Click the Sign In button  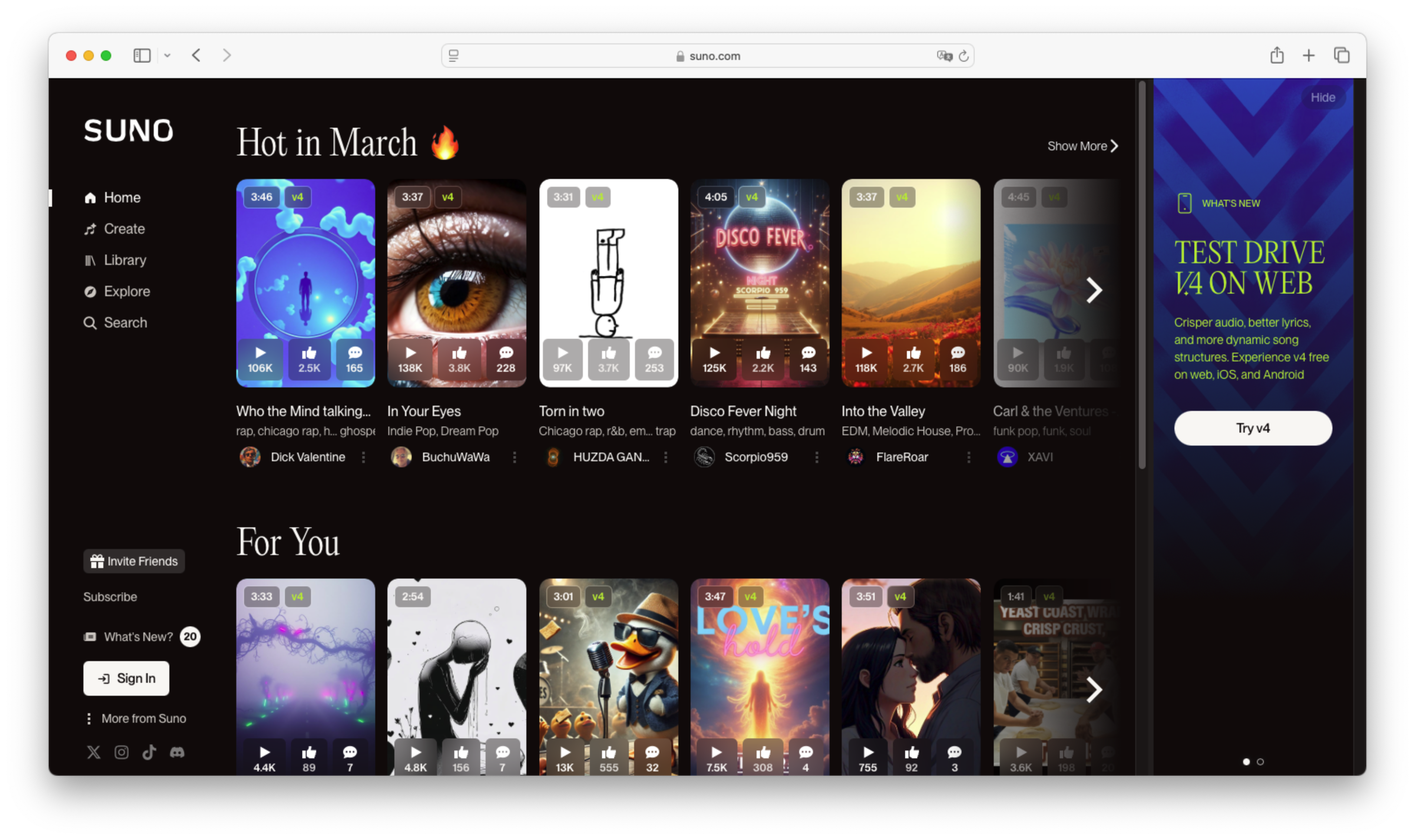(x=126, y=678)
